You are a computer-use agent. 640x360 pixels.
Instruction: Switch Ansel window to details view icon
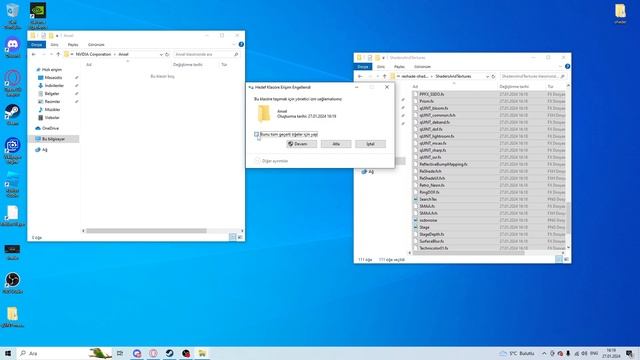pos(233,237)
